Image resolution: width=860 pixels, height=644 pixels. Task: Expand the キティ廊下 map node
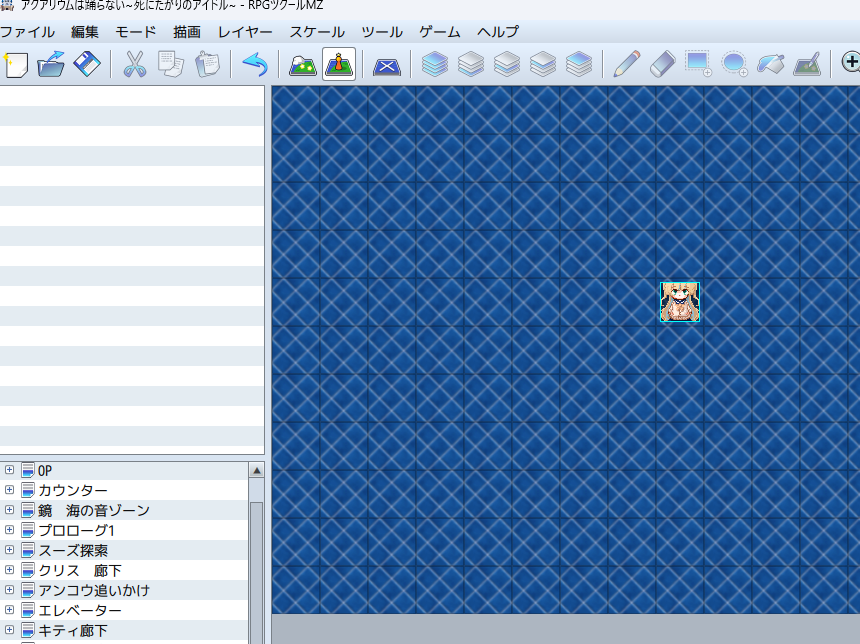click(9, 630)
